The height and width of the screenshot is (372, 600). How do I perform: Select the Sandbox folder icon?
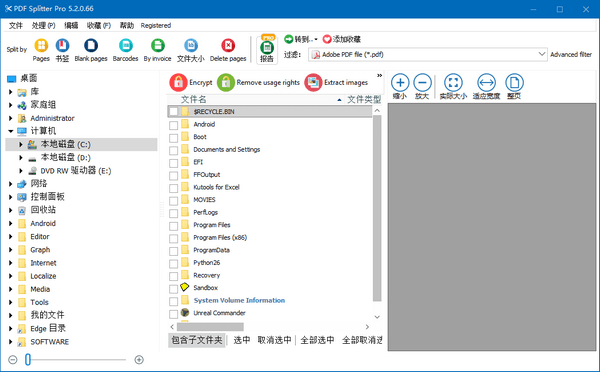pos(185,287)
